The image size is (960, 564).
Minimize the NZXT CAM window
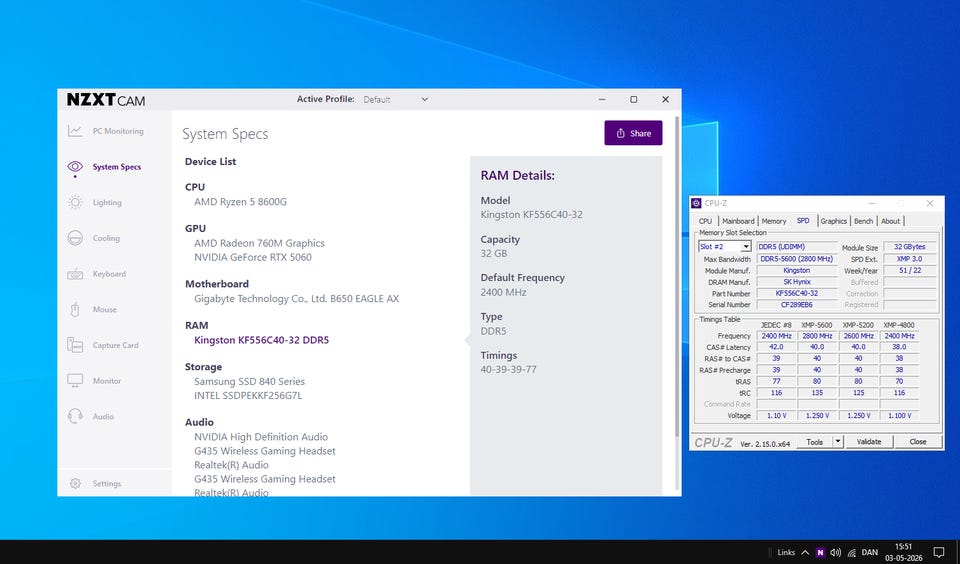click(602, 99)
